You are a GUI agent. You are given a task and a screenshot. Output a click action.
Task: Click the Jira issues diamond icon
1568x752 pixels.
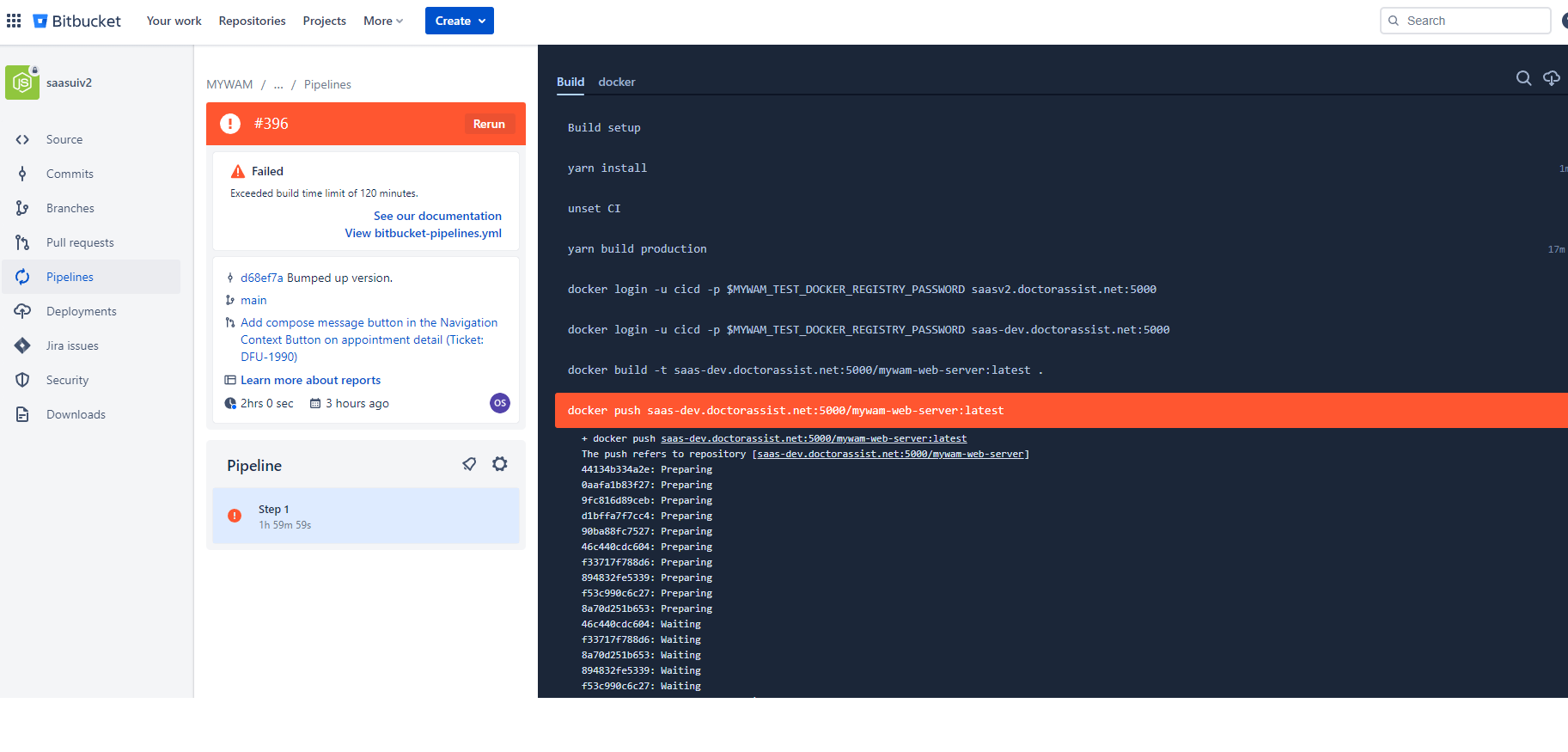coord(22,345)
